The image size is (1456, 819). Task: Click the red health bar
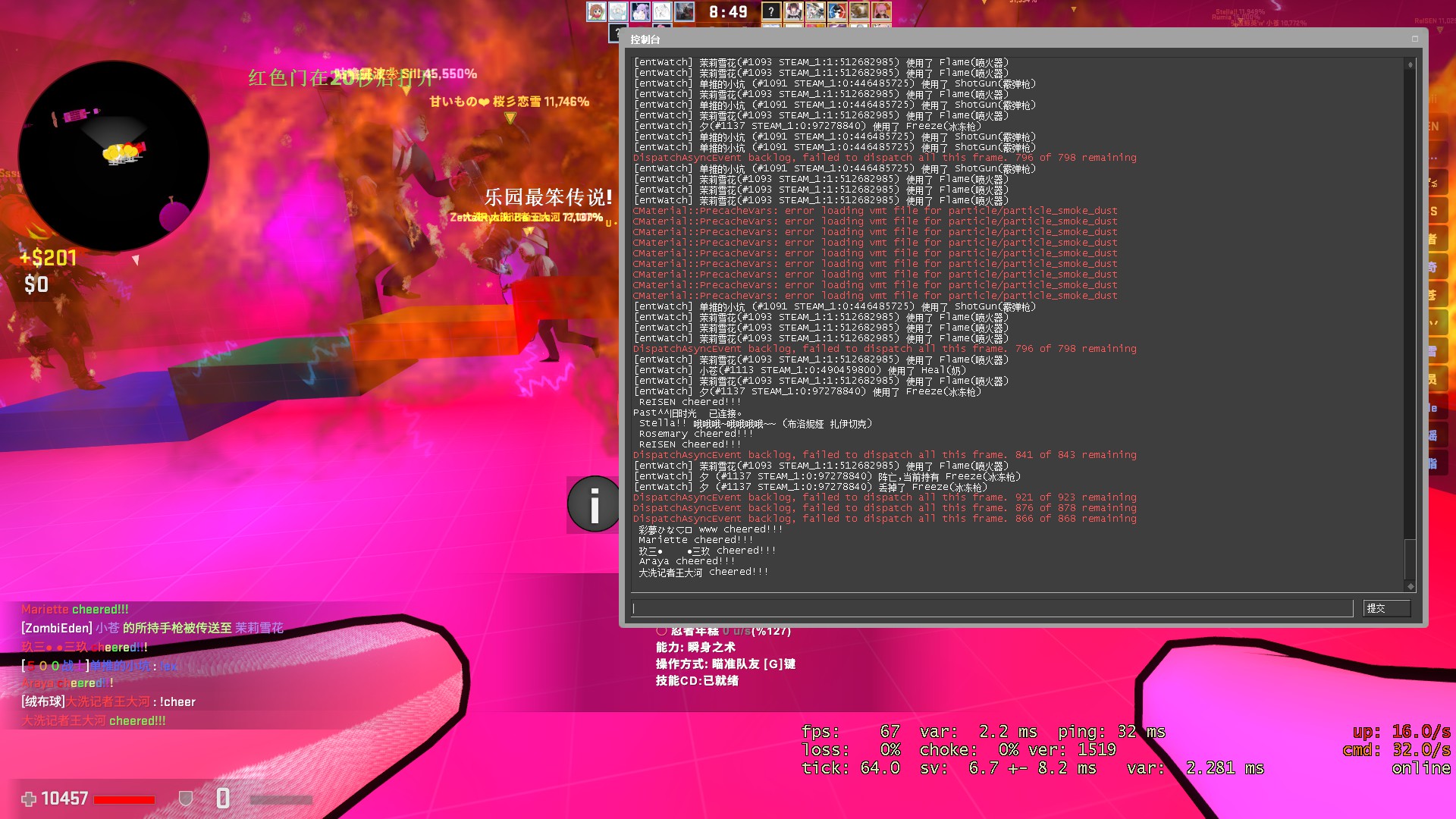[x=124, y=800]
